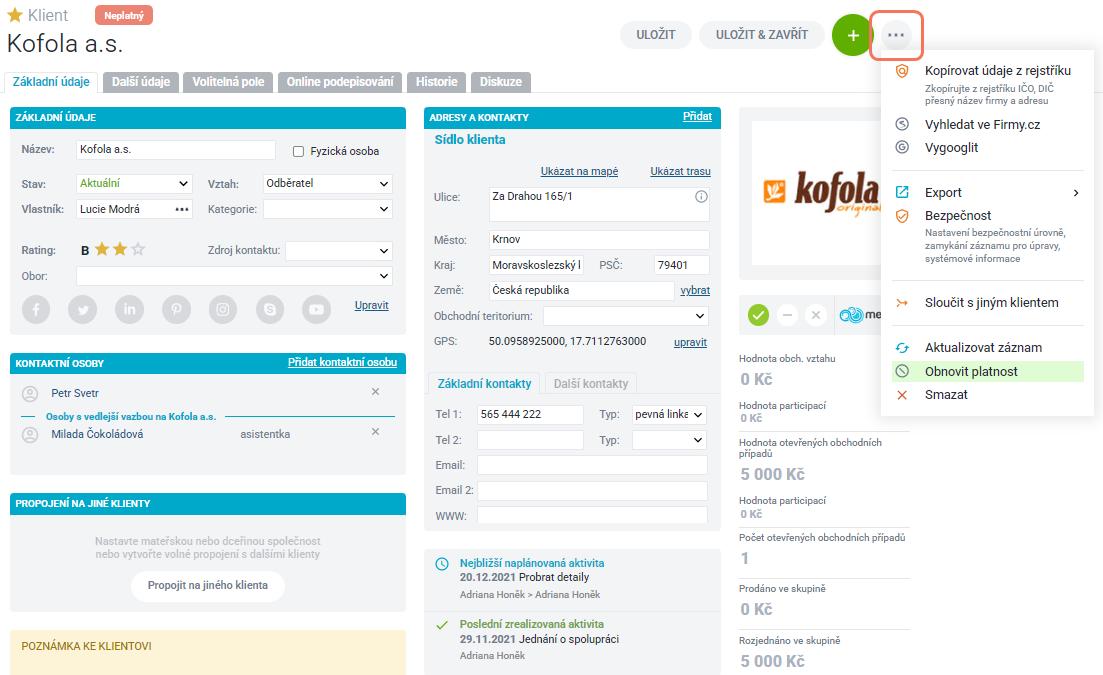The width and height of the screenshot is (1103, 675).
Task: Click the info icon in Ulice field
Action: click(x=701, y=196)
